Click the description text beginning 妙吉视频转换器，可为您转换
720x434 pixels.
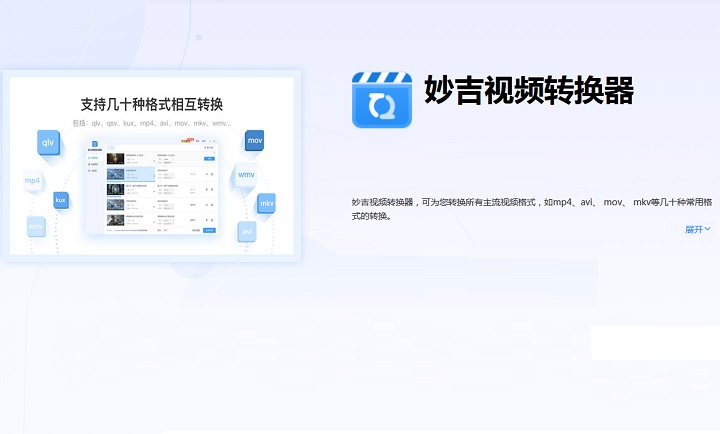[x=532, y=209]
